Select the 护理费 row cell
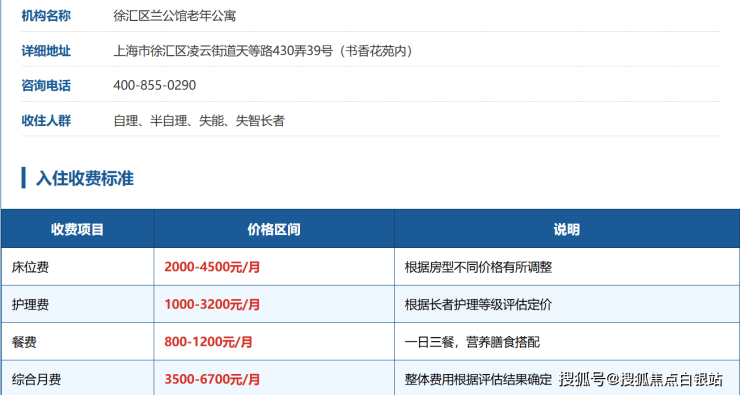Viewport: 740px width, 395px height. click(77, 304)
